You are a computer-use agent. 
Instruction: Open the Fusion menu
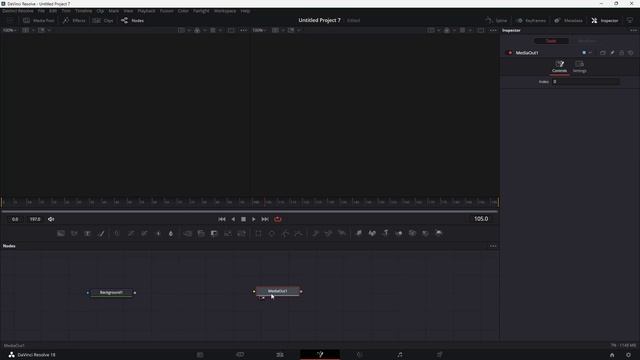pyautogui.click(x=167, y=11)
